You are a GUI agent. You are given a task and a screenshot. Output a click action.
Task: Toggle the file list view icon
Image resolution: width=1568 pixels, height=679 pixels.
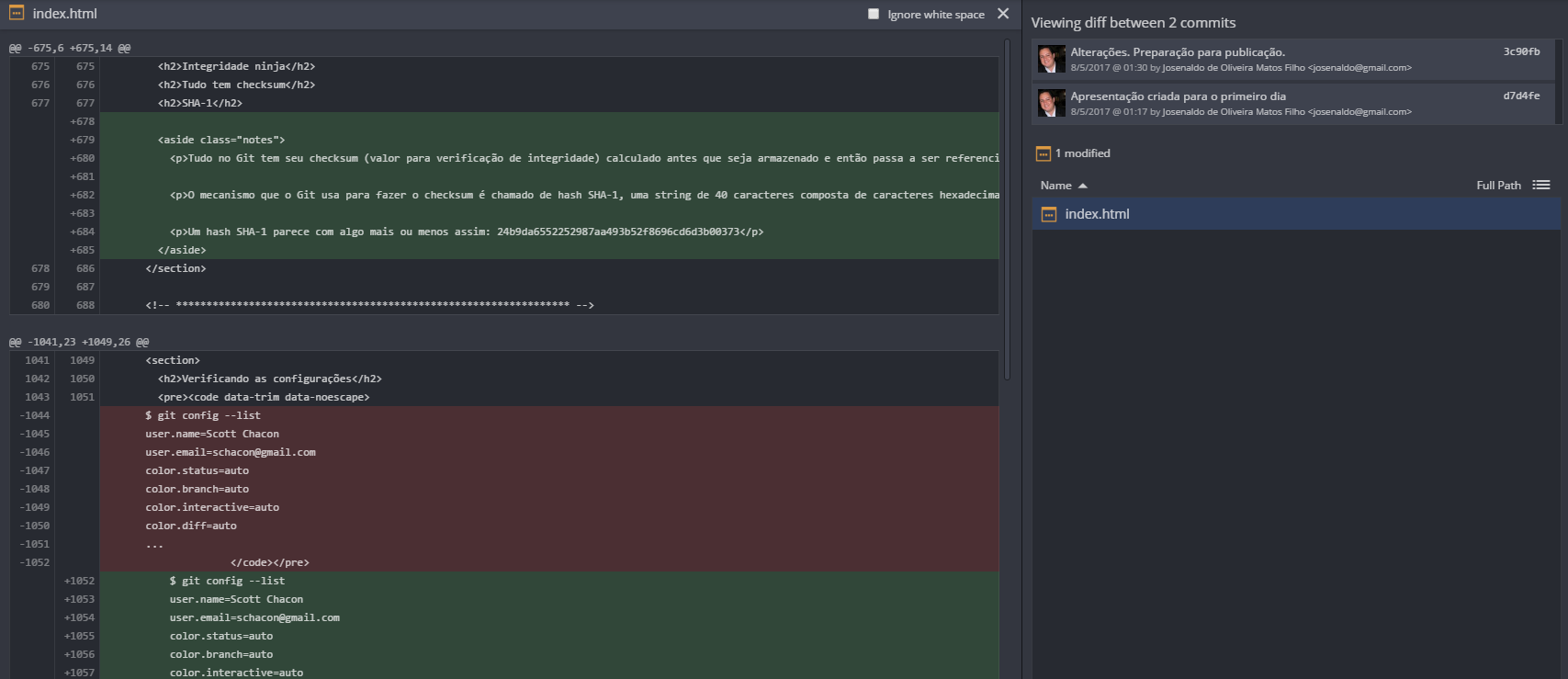[1541, 185]
